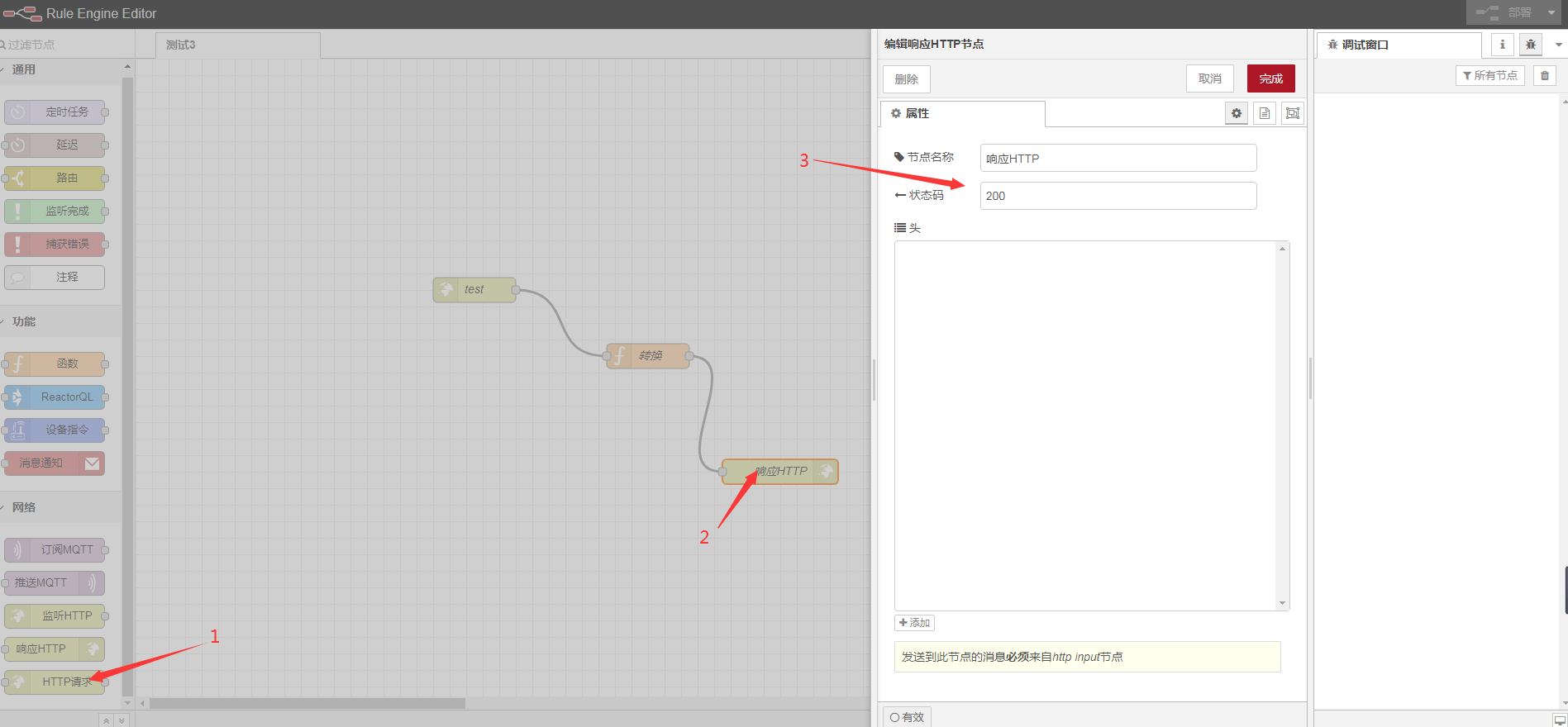Click the red 完成 button
Viewport: 1568px width, 727px height.
[1270, 79]
